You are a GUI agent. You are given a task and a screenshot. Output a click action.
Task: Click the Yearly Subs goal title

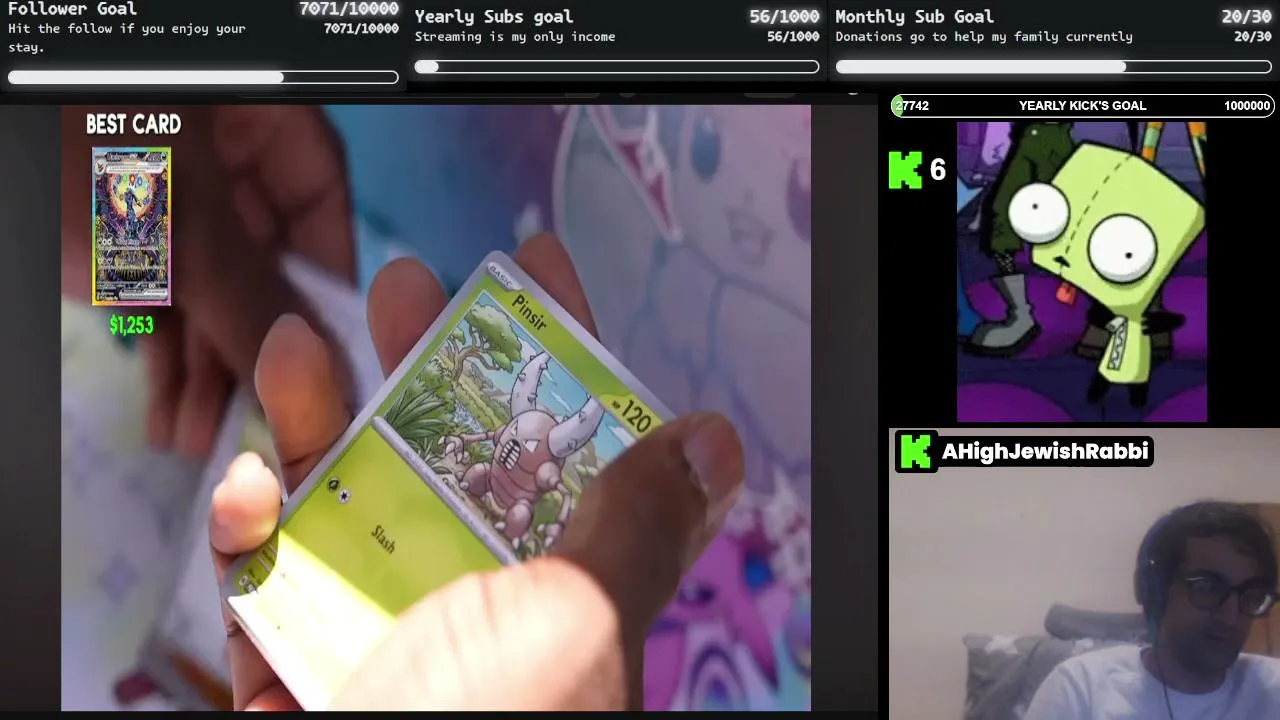coord(494,17)
